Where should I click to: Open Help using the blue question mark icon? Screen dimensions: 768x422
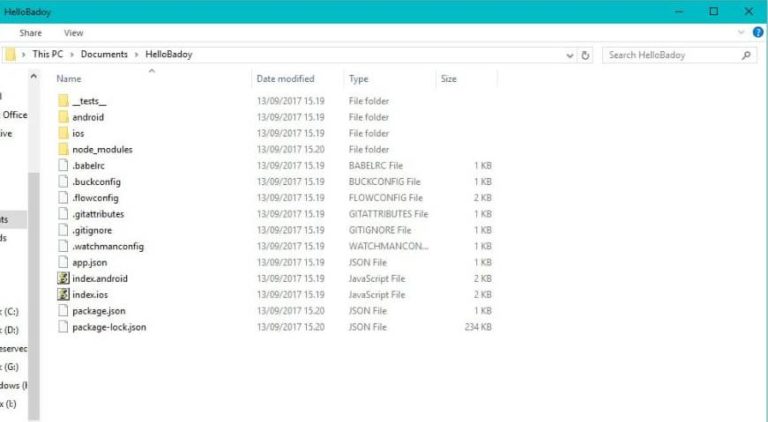[758, 33]
